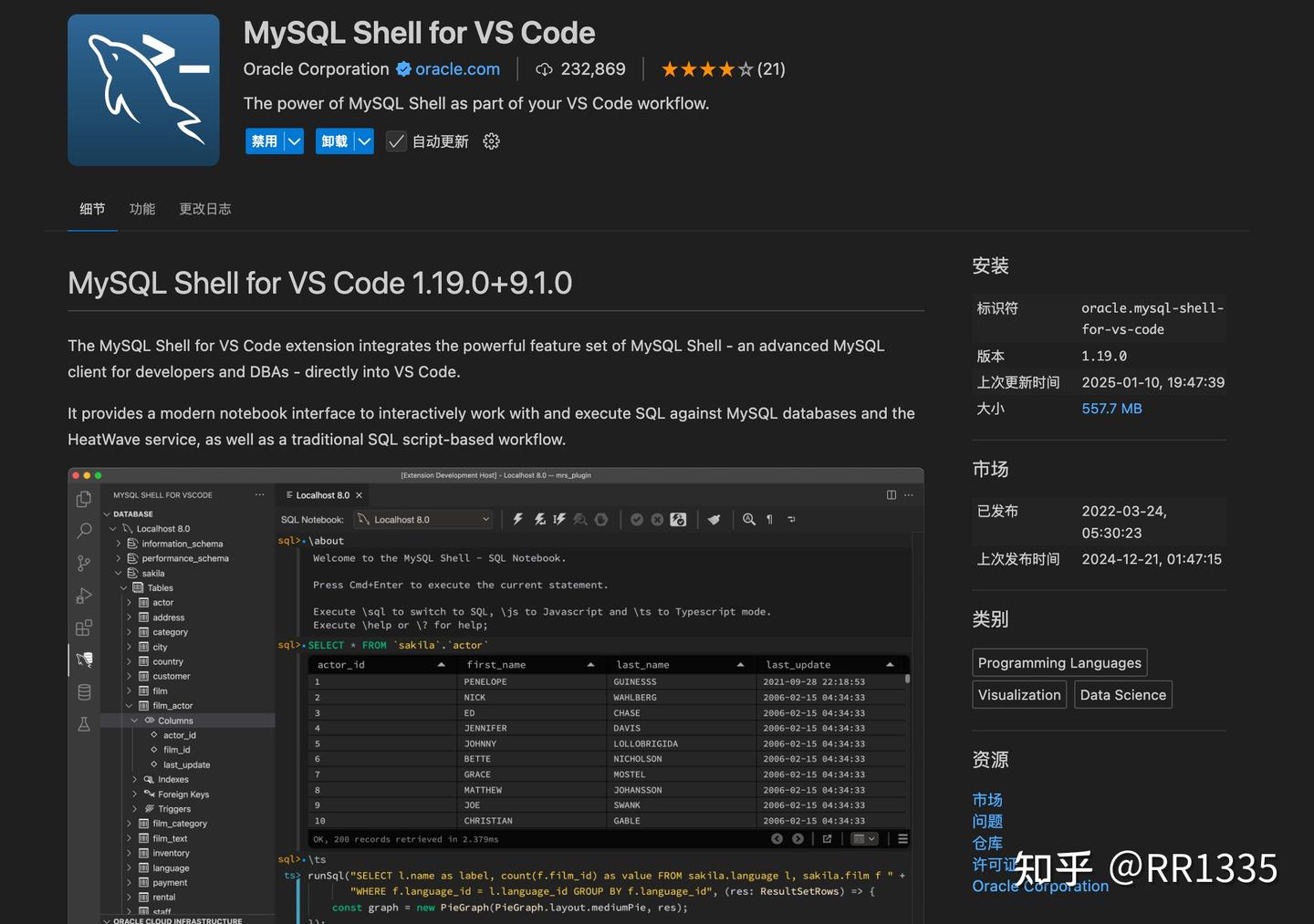Click the Extensions icon in the activity bar

[84, 628]
